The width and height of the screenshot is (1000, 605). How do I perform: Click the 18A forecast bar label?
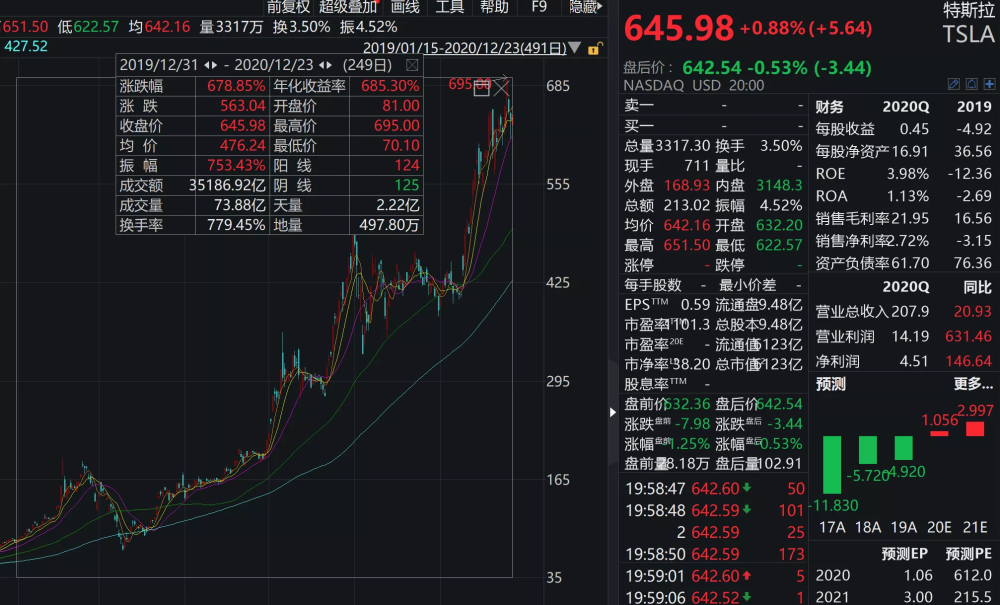pyautogui.click(x=867, y=527)
